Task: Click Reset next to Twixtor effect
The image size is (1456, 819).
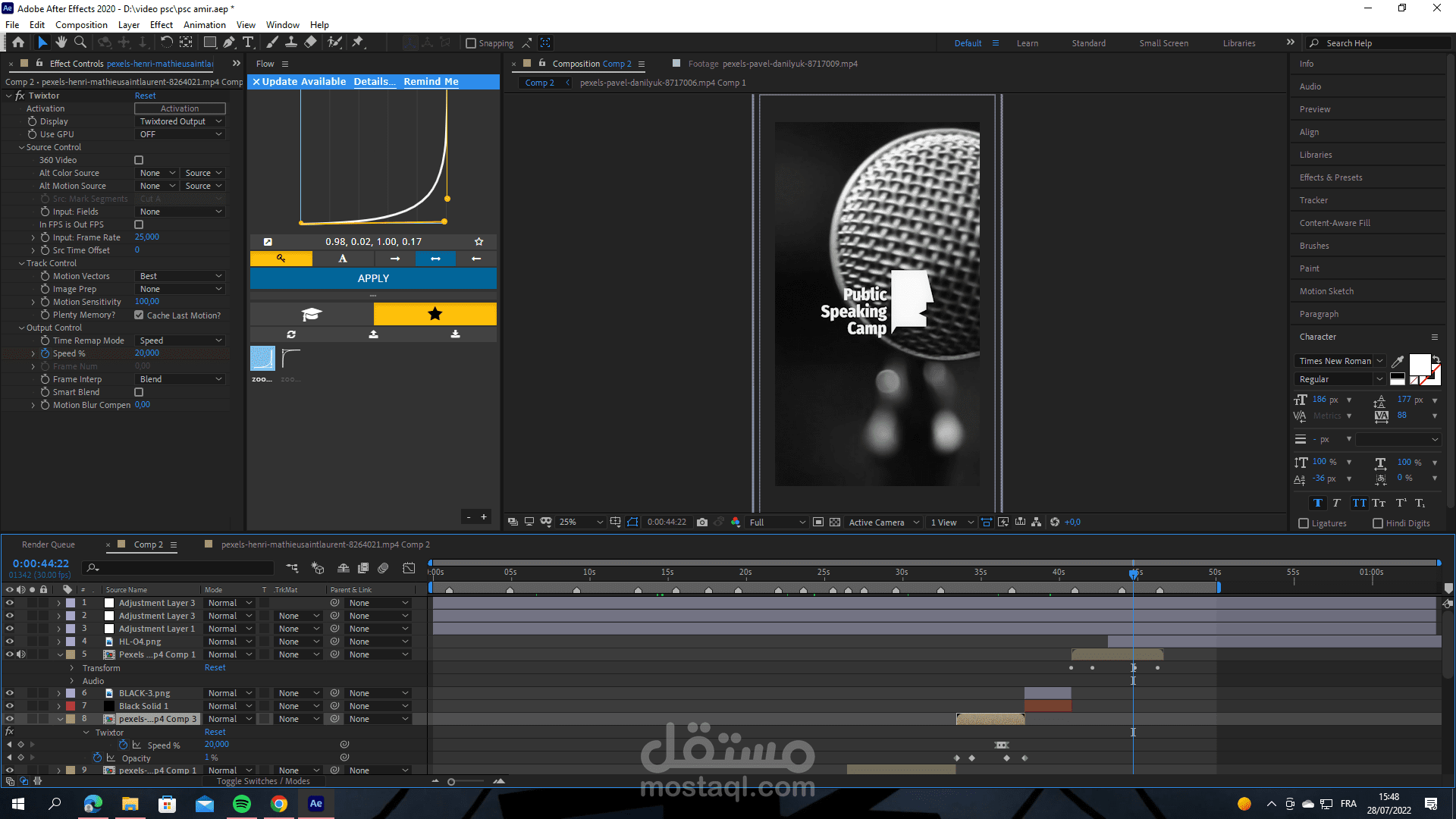Action: click(x=145, y=96)
